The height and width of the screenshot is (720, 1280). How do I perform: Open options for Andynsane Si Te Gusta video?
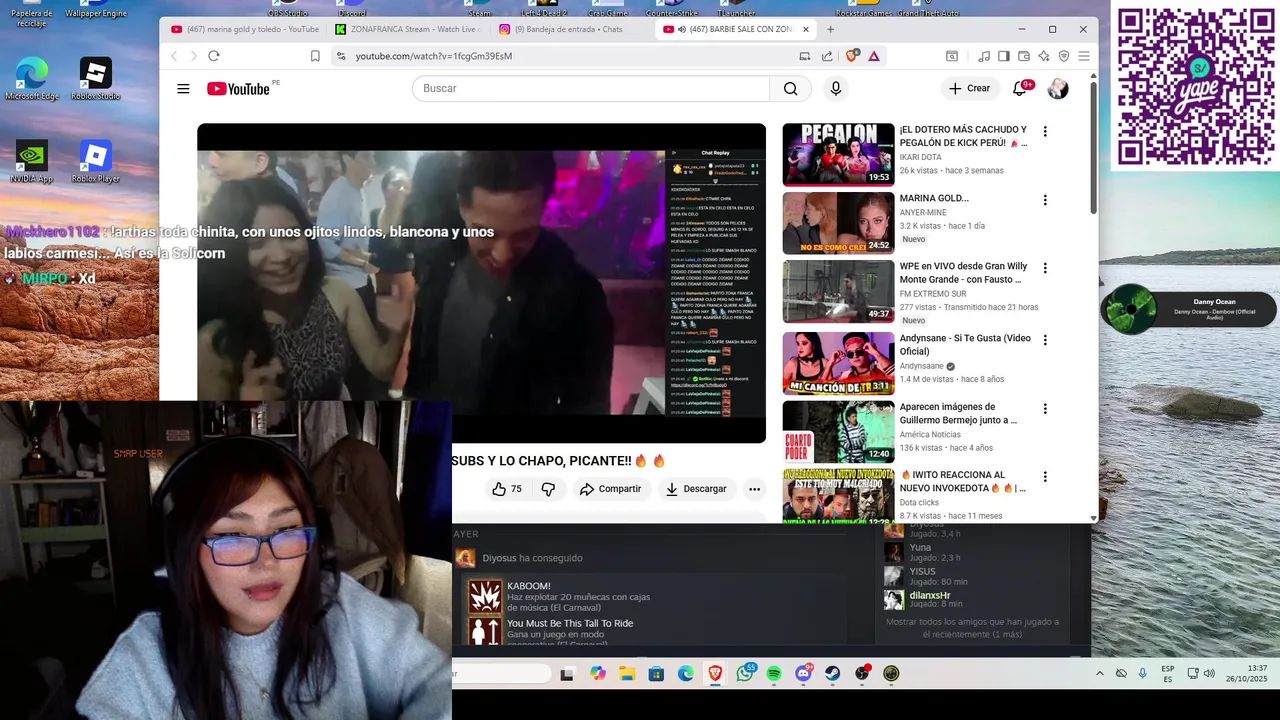(x=1045, y=340)
